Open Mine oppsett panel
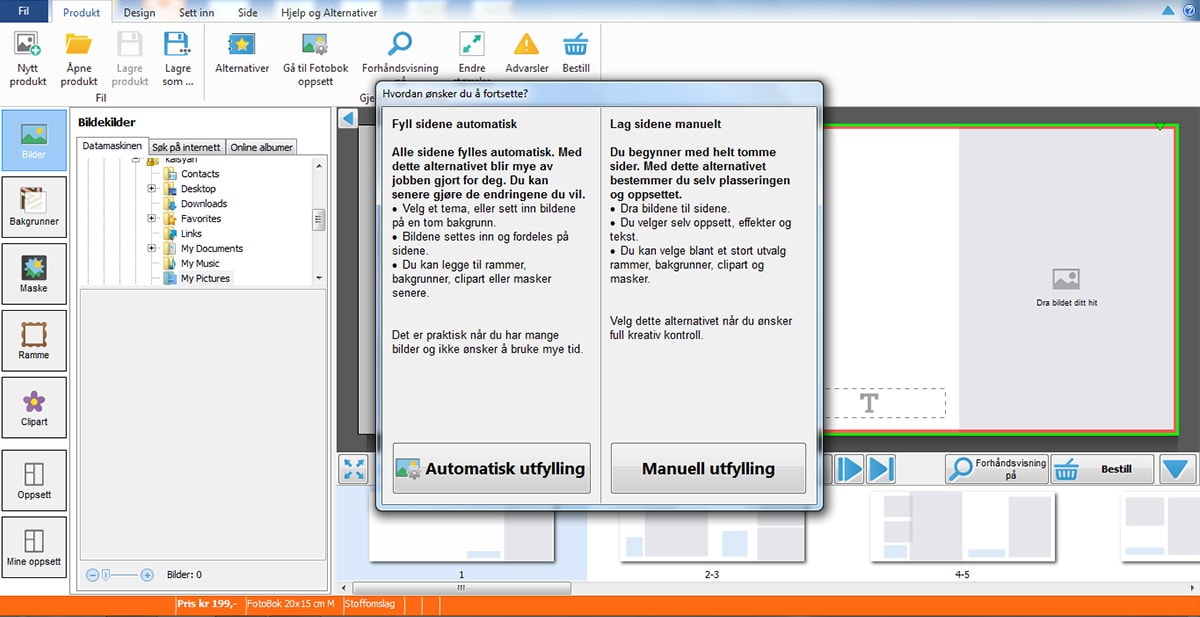 34,548
